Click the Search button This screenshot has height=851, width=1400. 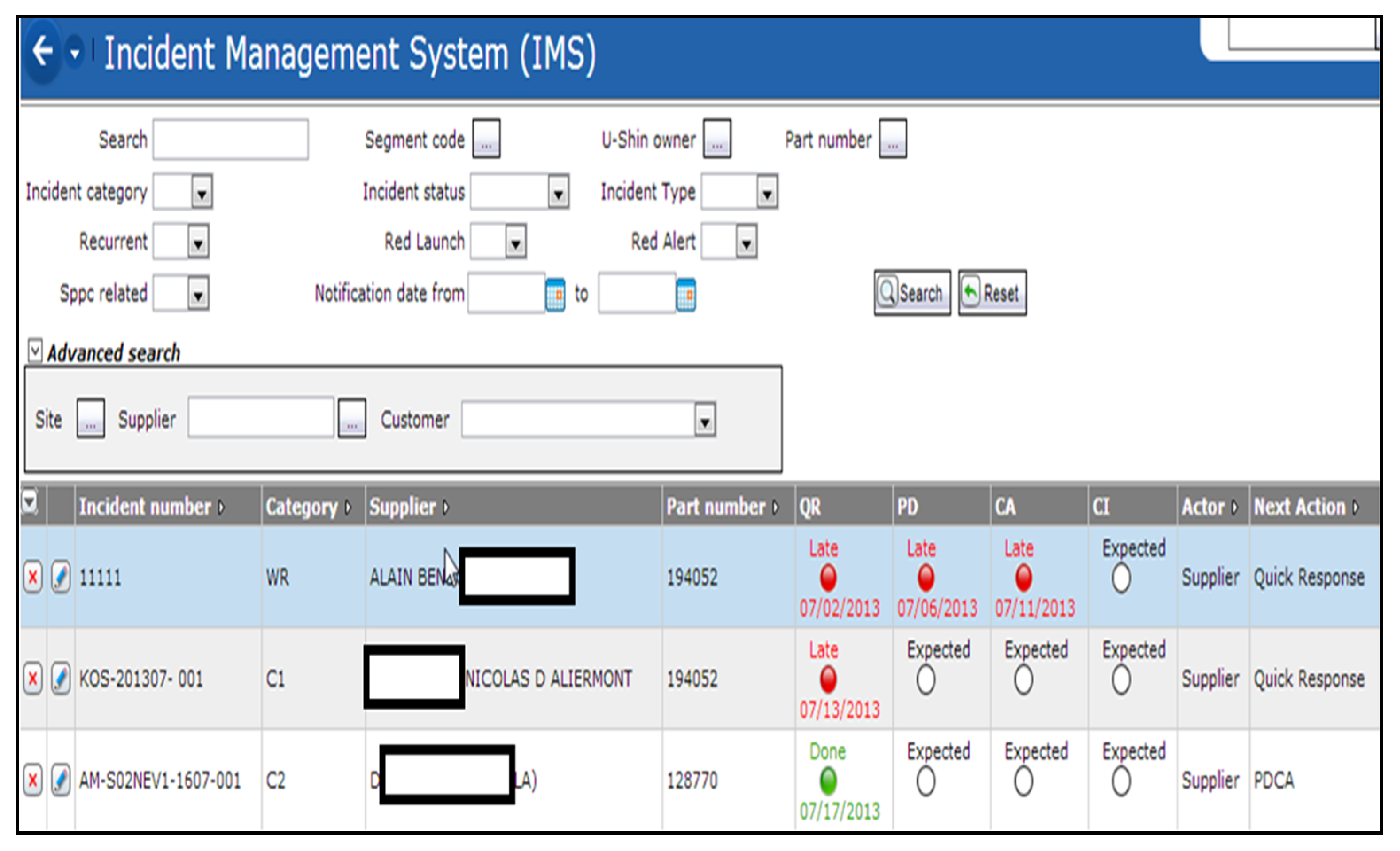pos(912,293)
